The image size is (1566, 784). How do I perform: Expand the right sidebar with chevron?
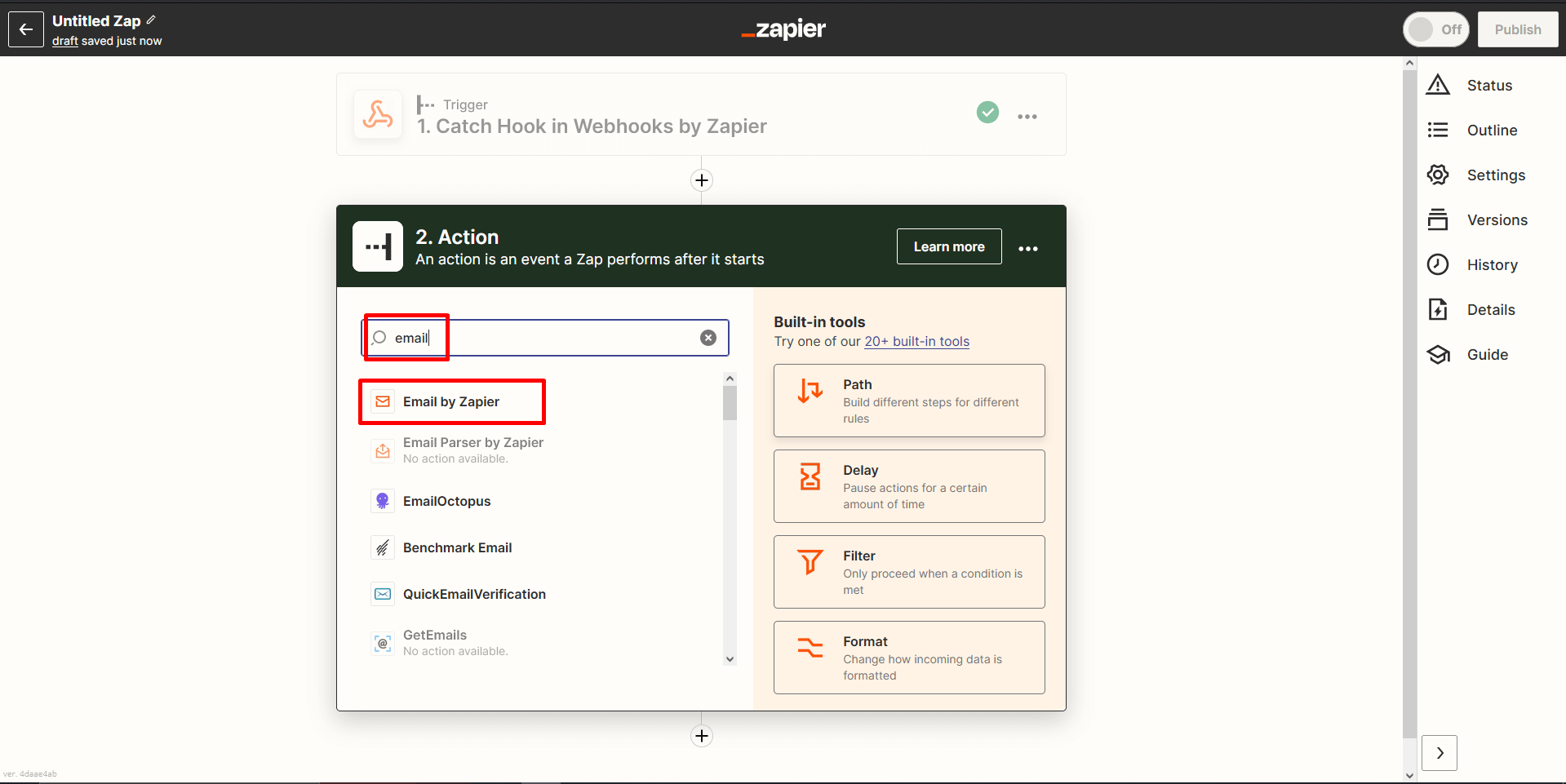1439,753
